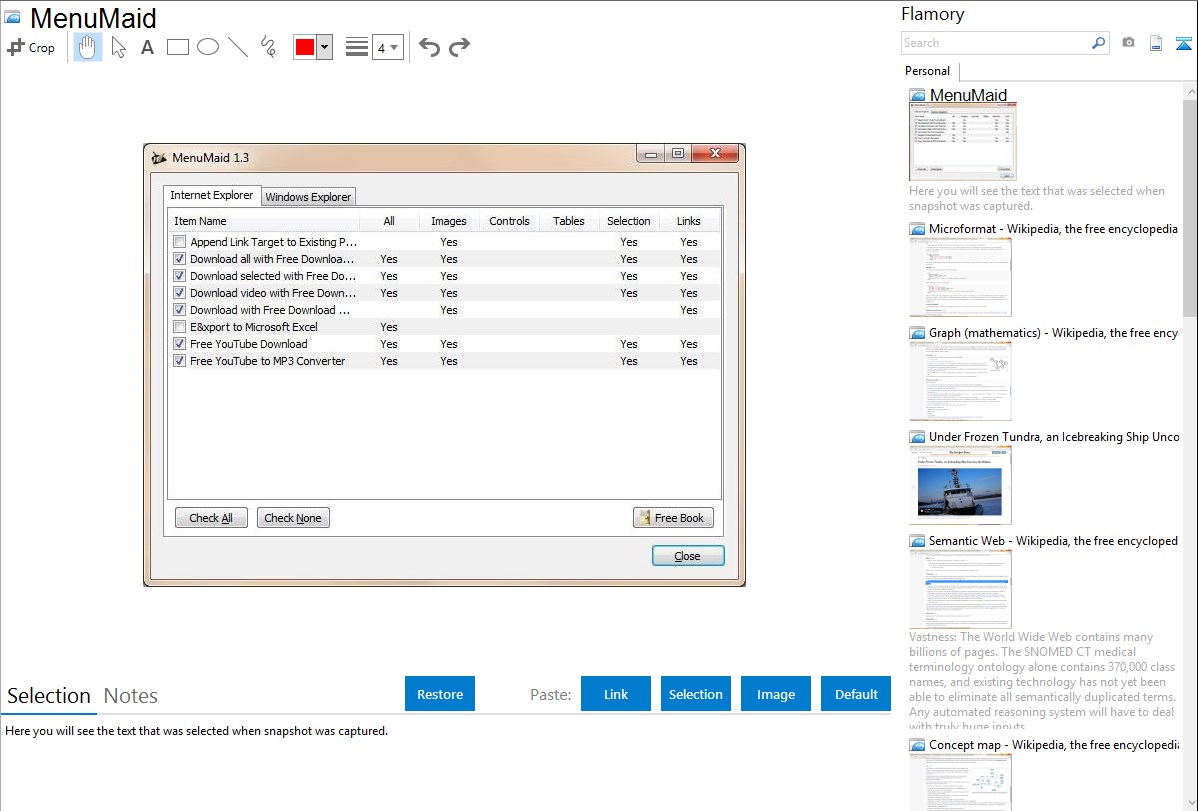The height and width of the screenshot is (811, 1198).
Task: Uncheck the Free YouTube Download checkbox
Action: pyautogui.click(x=180, y=344)
